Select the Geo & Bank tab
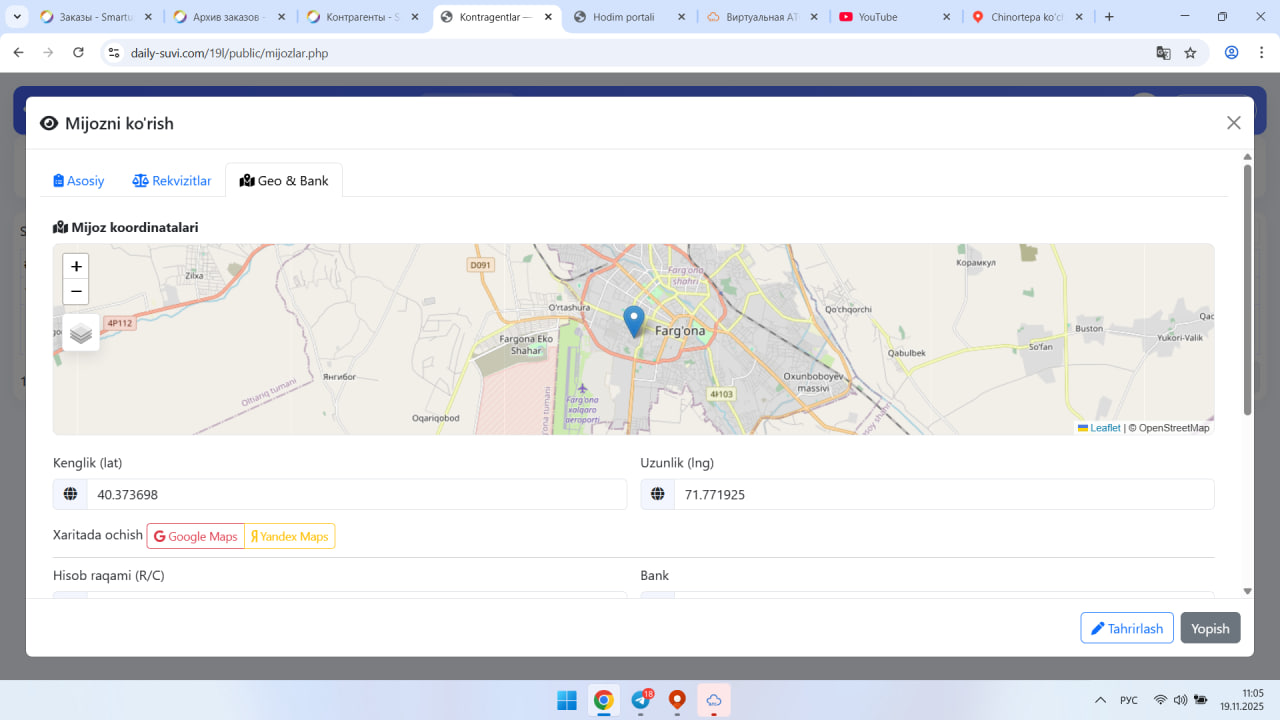 (284, 181)
